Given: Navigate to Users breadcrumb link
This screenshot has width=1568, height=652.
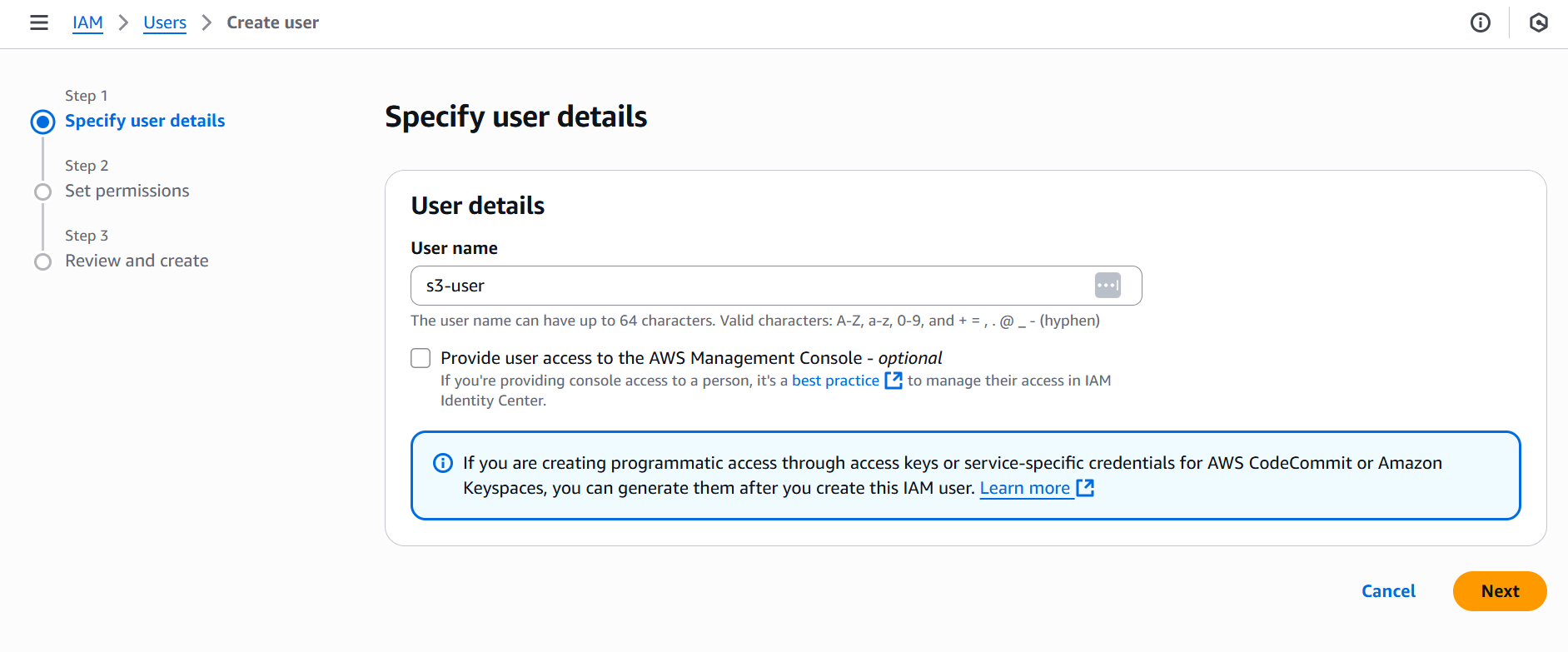Looking at the screenshot, I should point(165,22).
